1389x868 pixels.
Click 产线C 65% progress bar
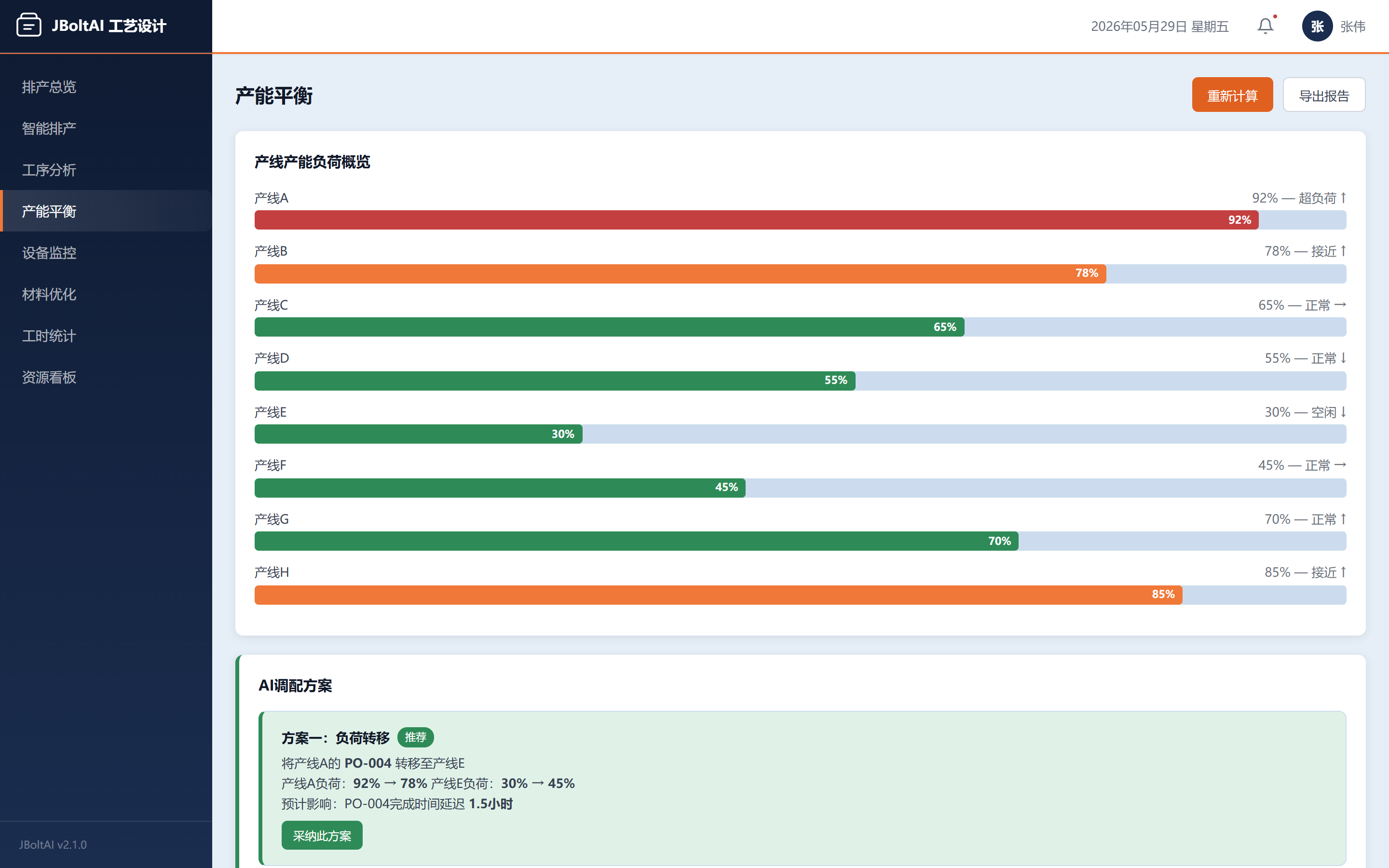click(610, 326)
